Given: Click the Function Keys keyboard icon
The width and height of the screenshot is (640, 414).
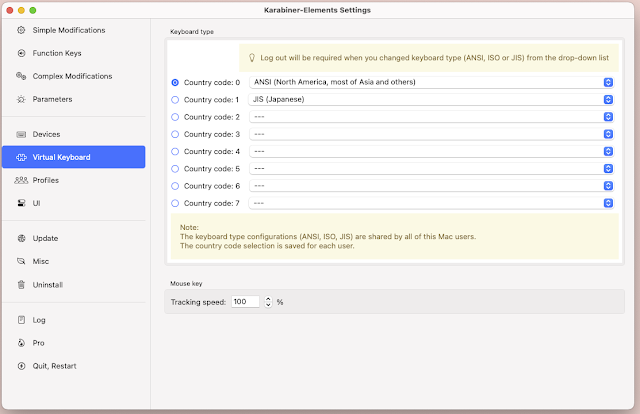Looking at the screenshot, I should coord(22,53).
